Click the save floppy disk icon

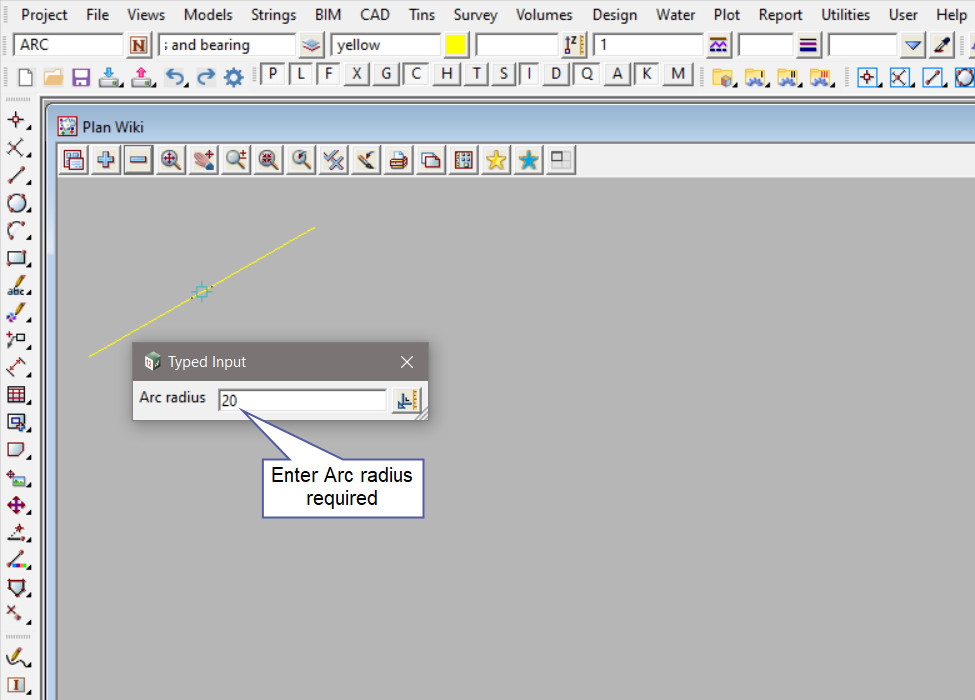tap(82, 77)
